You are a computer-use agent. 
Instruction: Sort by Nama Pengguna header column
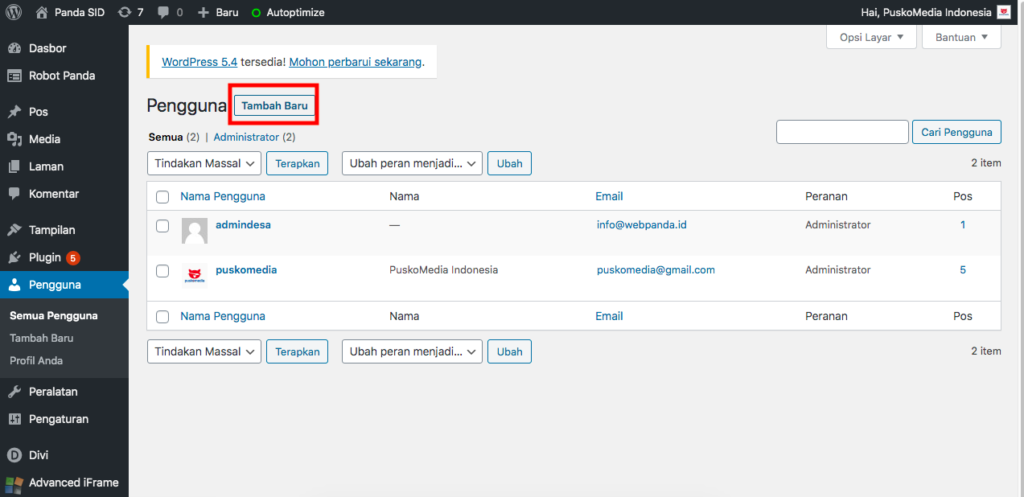point(223,196)
